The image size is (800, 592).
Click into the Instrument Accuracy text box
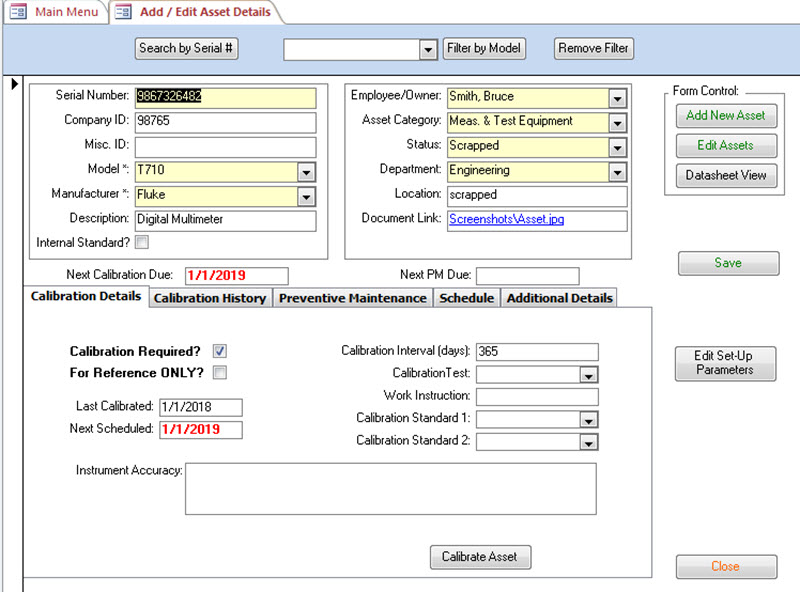point(390,487)
